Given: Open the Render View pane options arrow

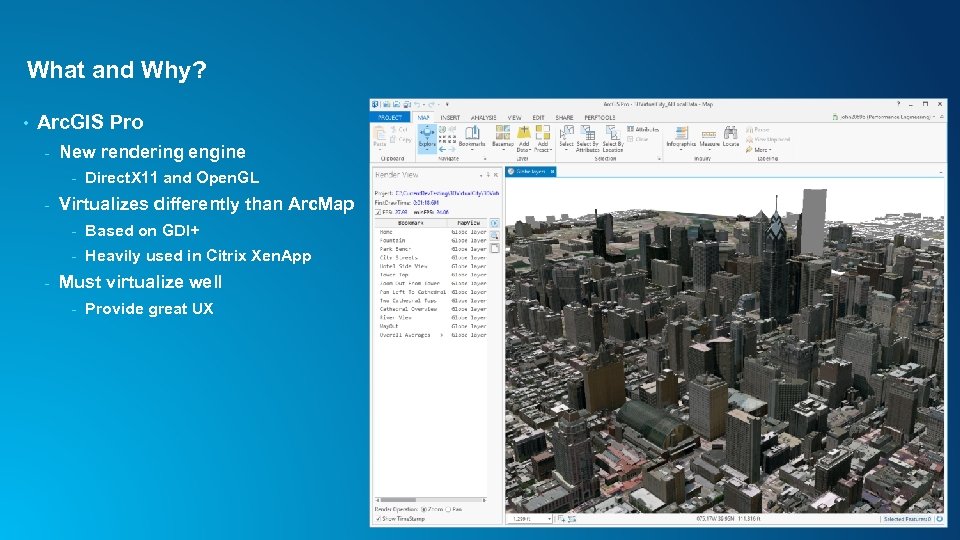Looking at the screenshot, I should tap(481, 176).
